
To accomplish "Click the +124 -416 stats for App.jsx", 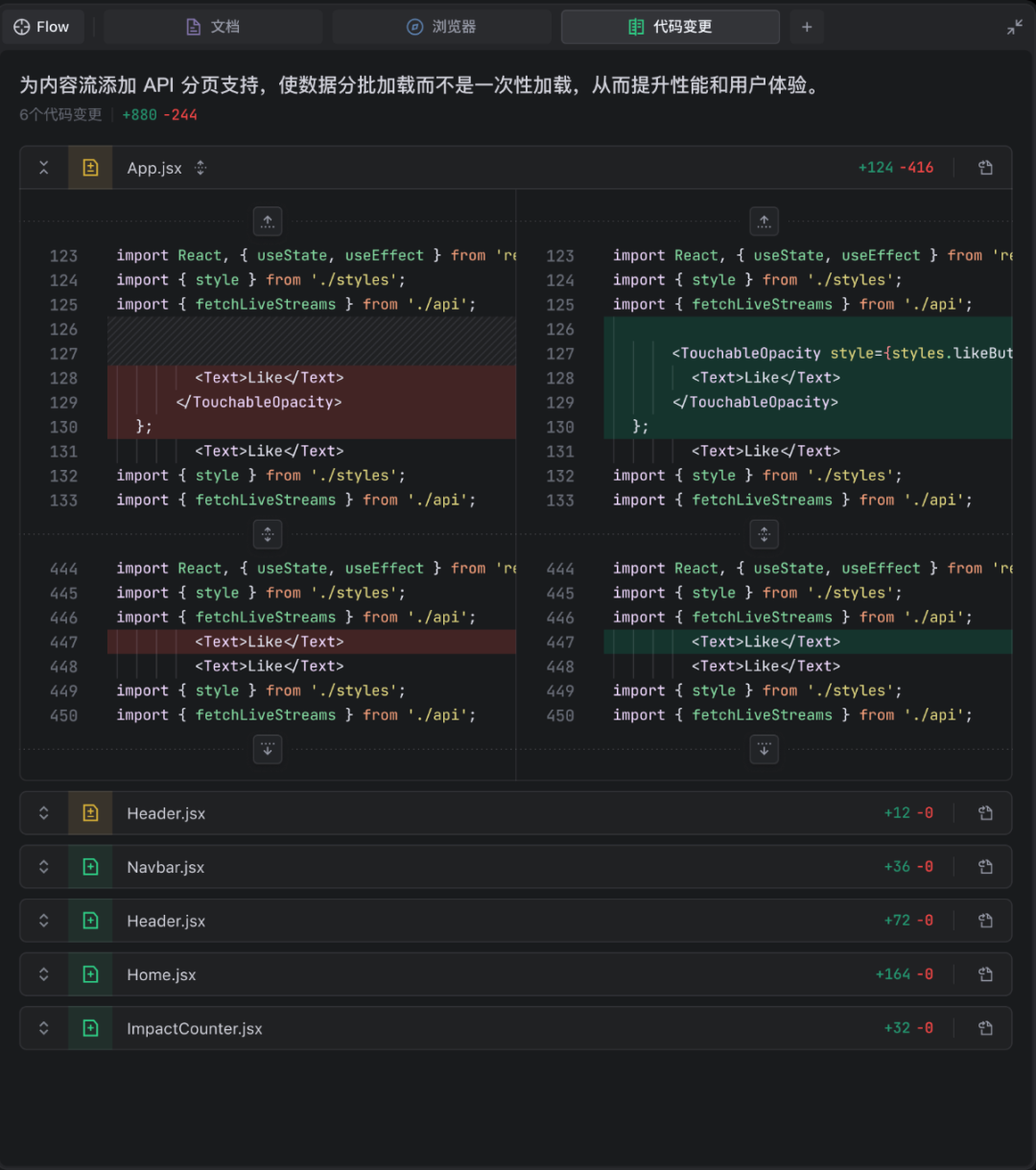I will [896, 168].
